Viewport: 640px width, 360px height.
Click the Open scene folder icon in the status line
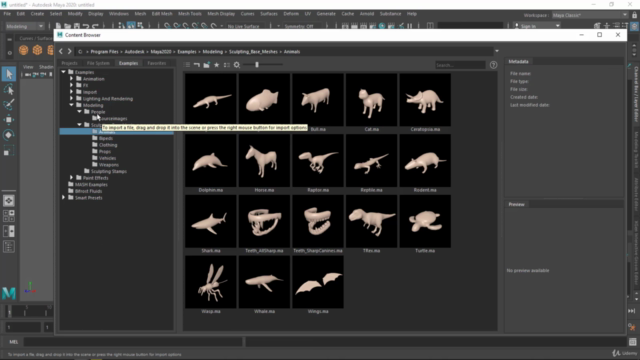tap(67, 26)
